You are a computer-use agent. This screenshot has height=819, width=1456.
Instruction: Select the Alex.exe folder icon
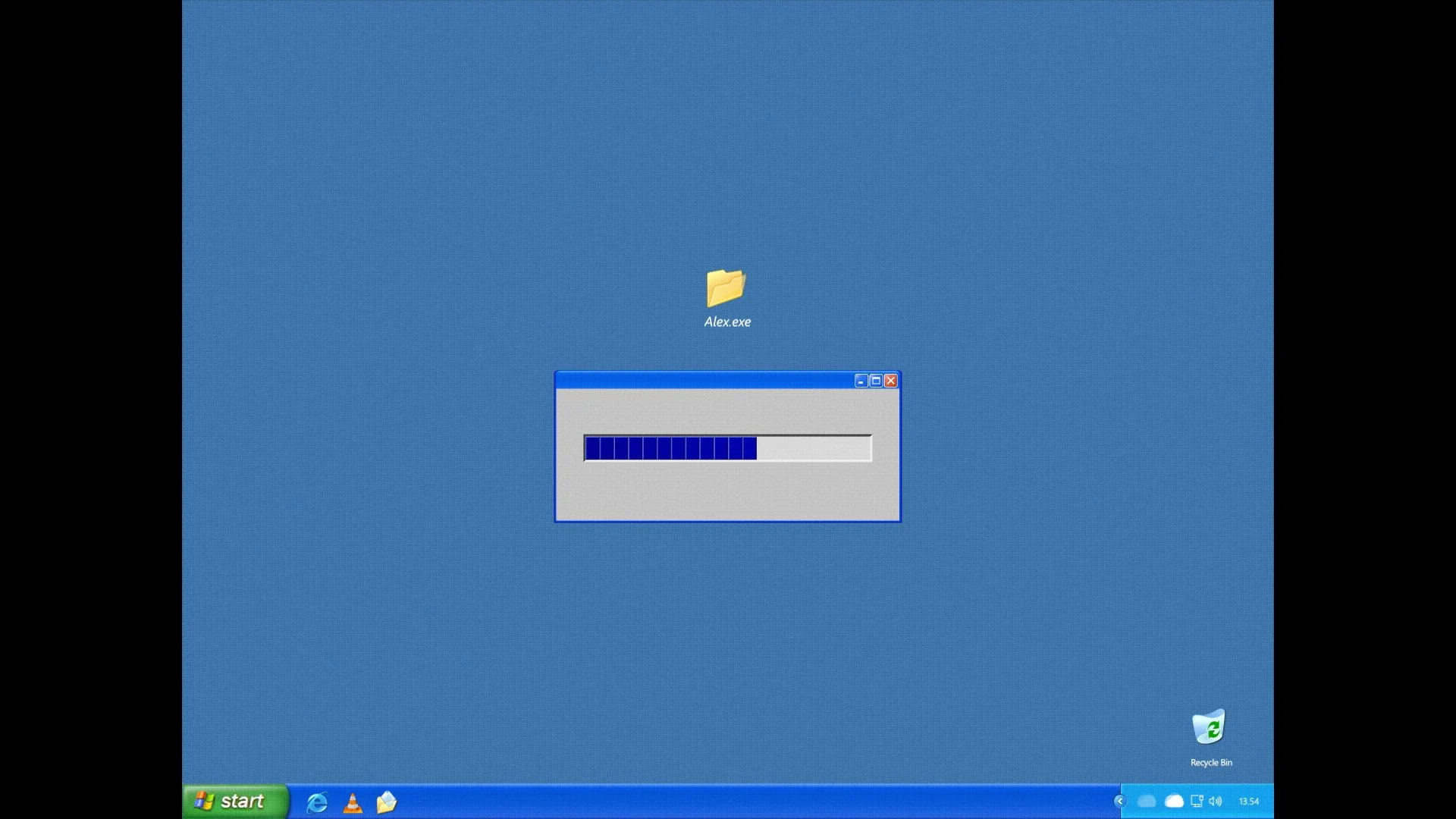point(726,287)
